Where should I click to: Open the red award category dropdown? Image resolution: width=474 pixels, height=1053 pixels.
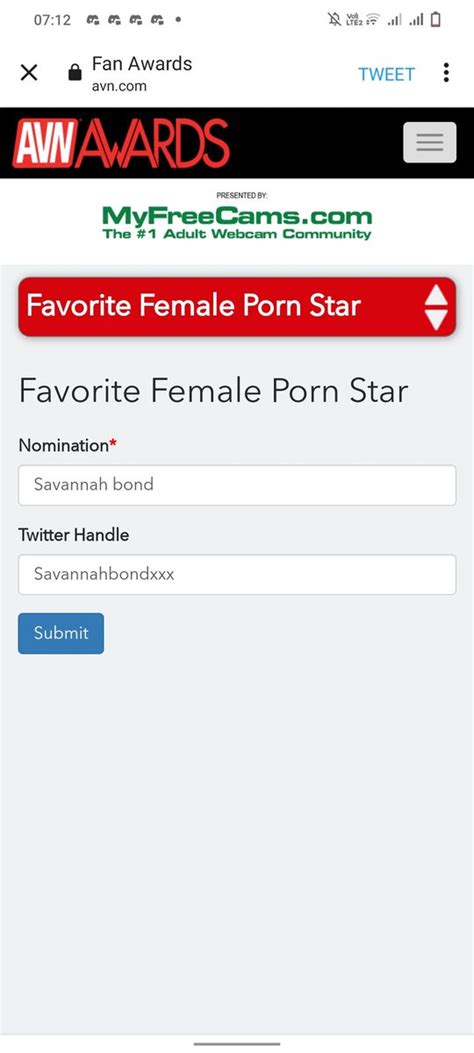click(x=237, y=306)
